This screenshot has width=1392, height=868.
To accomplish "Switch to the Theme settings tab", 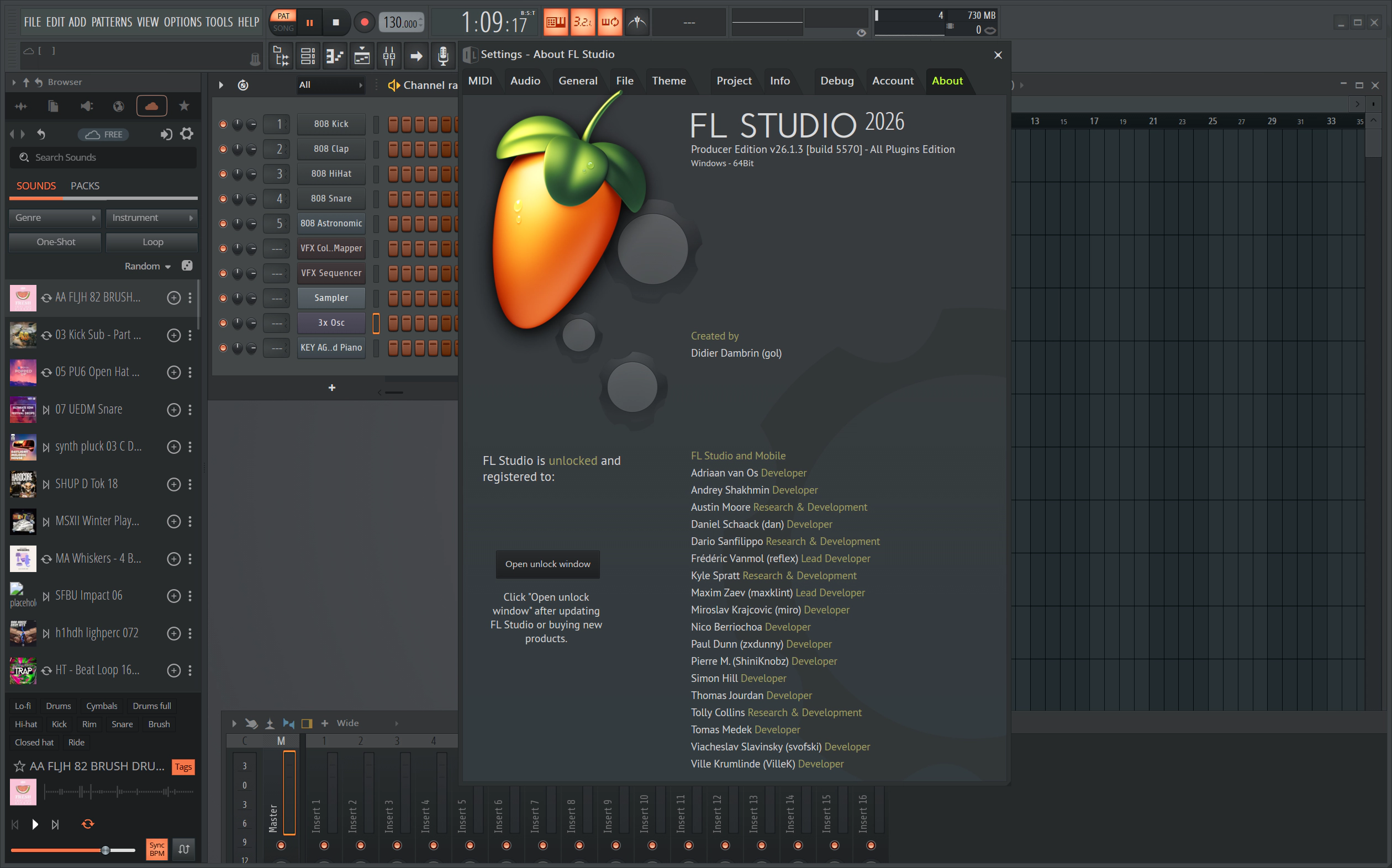I will (x=668, y=81).
